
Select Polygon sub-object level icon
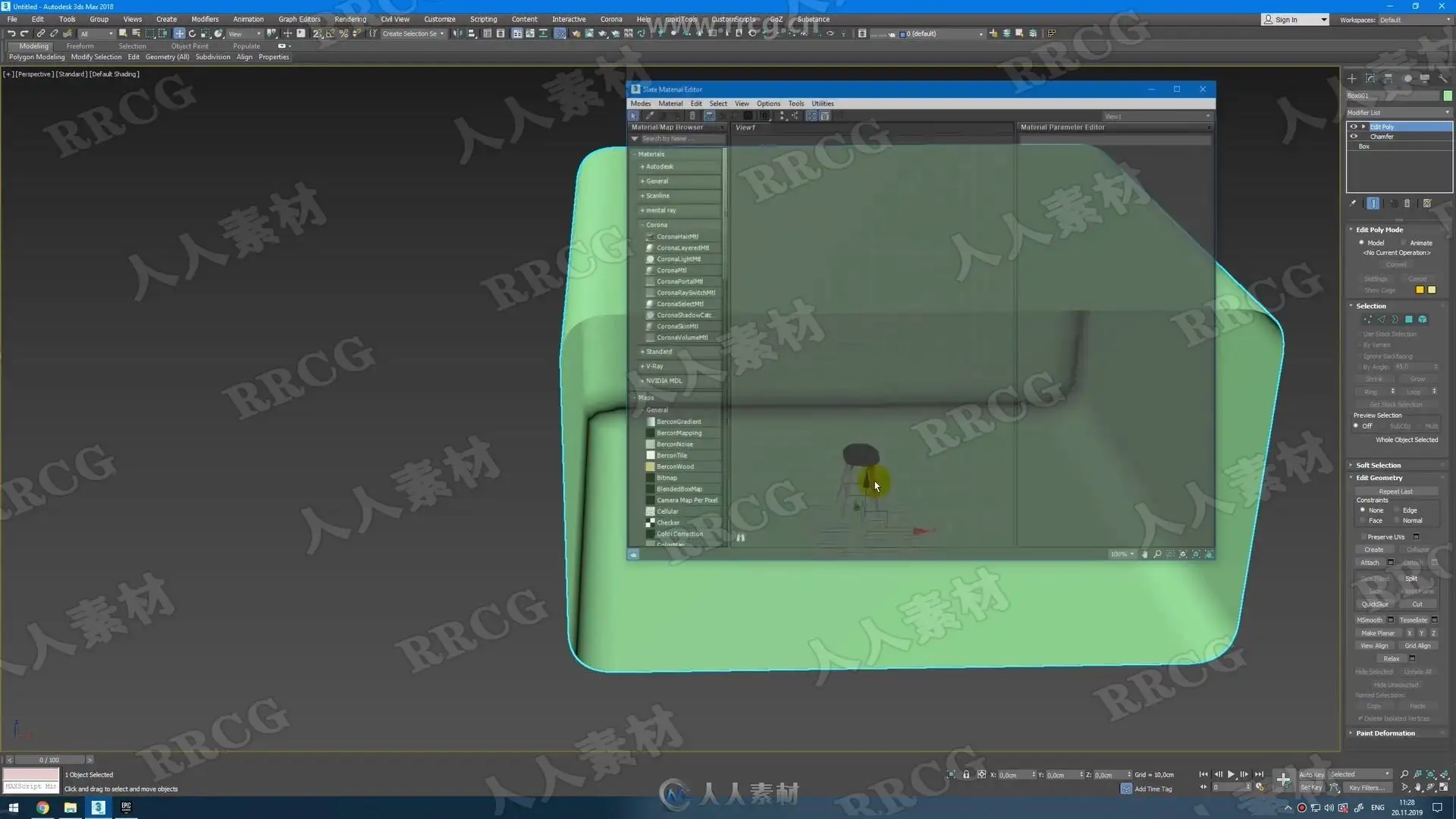1409,319
